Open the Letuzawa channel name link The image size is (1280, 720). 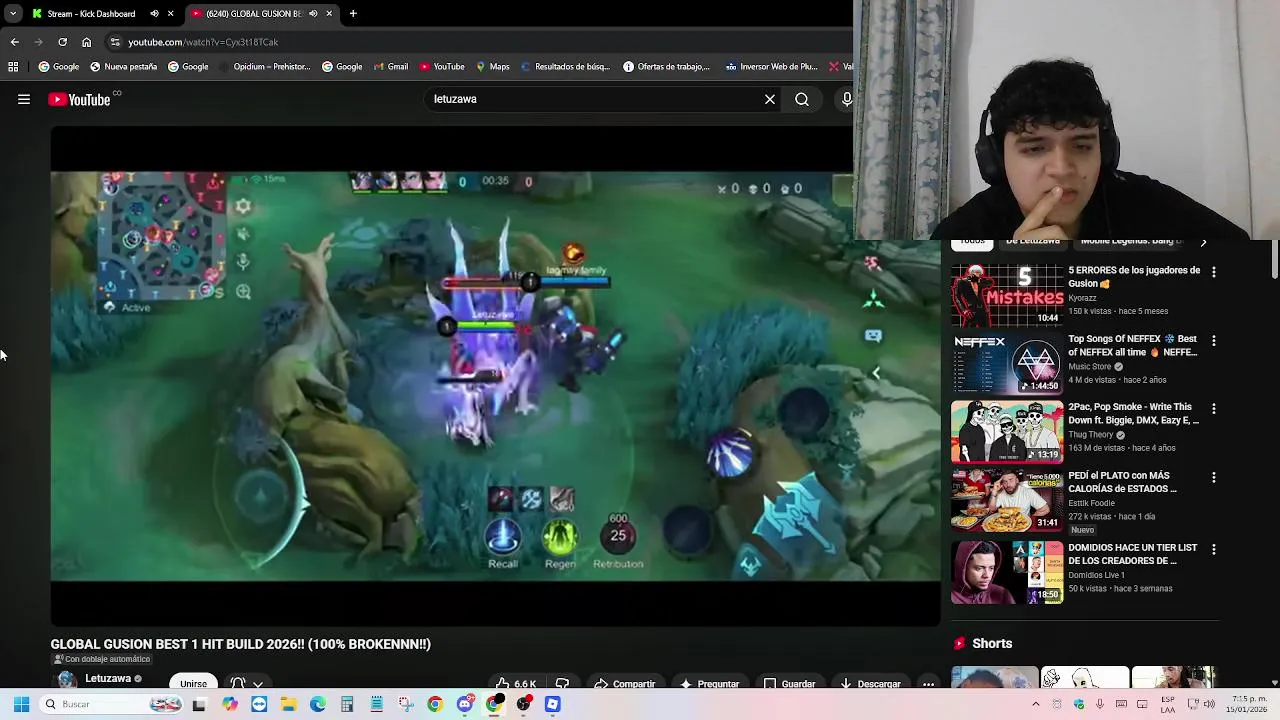[108, 678]
